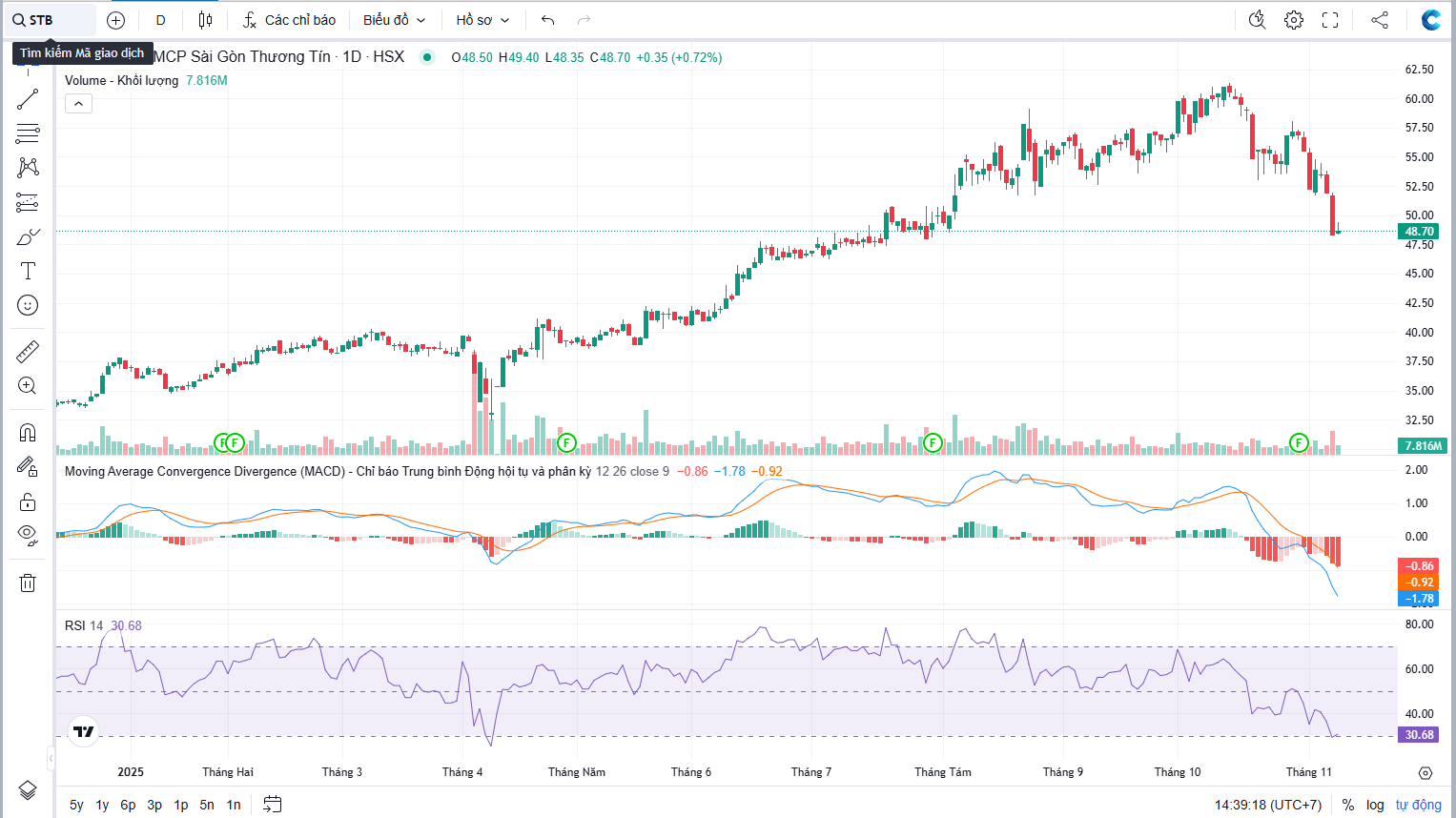1456x818 pixels.
Task: Select the 1y time range
Action: point(102,805)
